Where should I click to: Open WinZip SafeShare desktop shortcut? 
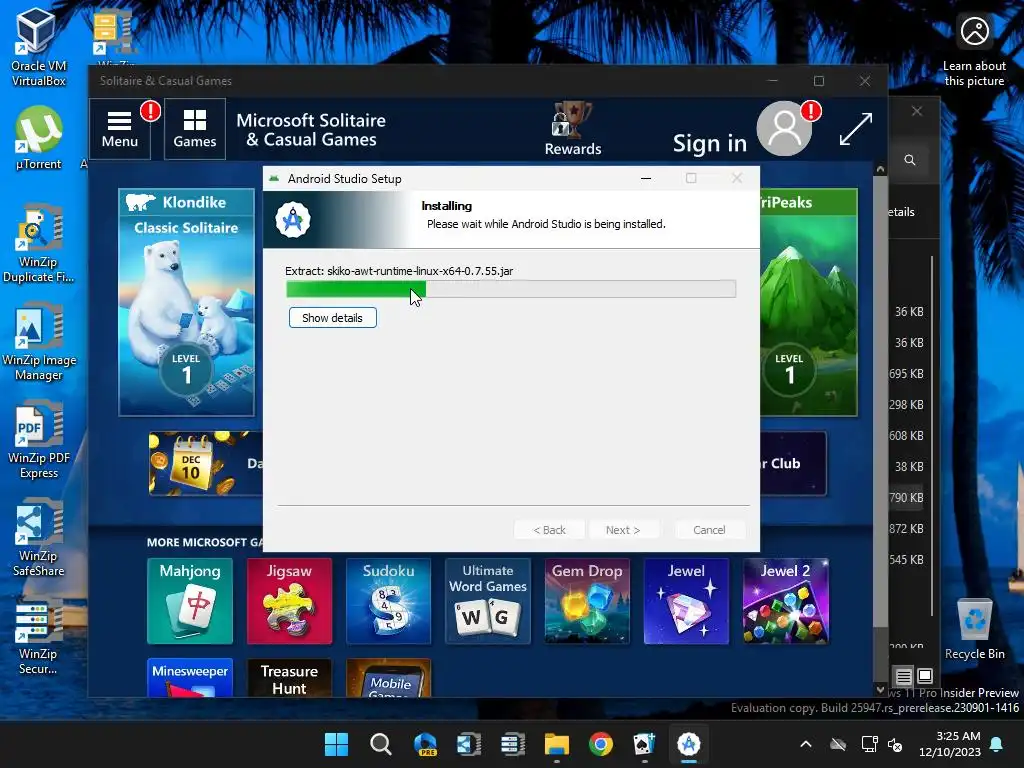coord(39,537)
